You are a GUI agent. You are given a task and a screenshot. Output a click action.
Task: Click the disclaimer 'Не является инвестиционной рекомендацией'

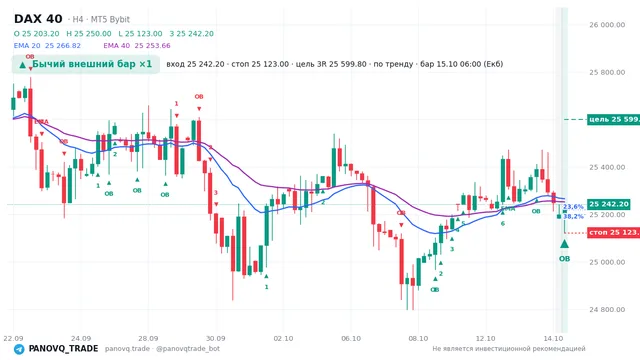point(509,349)
